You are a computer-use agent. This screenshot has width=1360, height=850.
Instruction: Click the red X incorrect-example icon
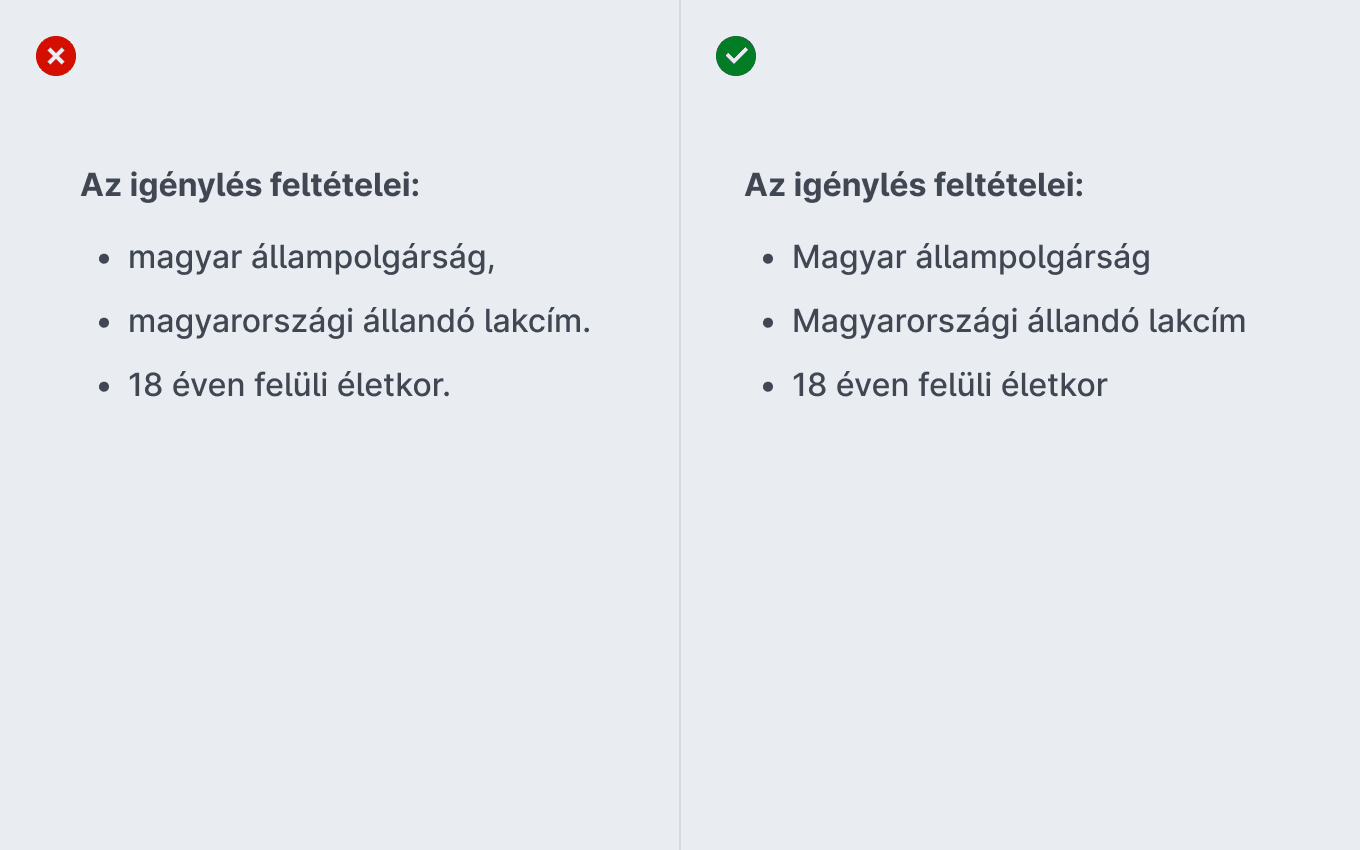[56, 56]
